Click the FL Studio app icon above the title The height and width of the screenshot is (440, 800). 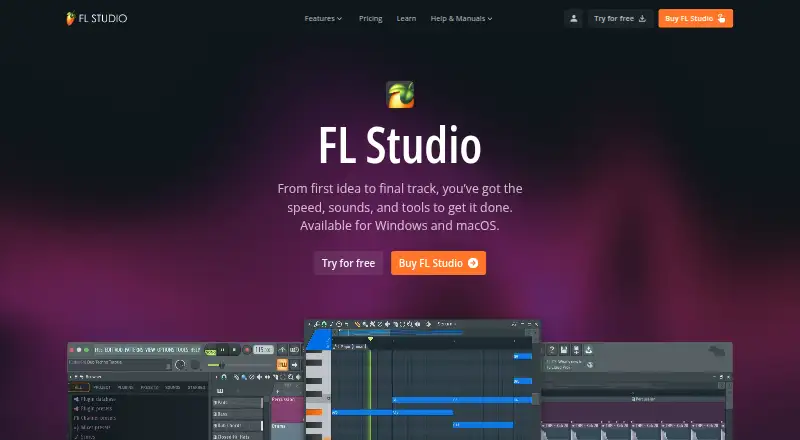coord(400,94)
